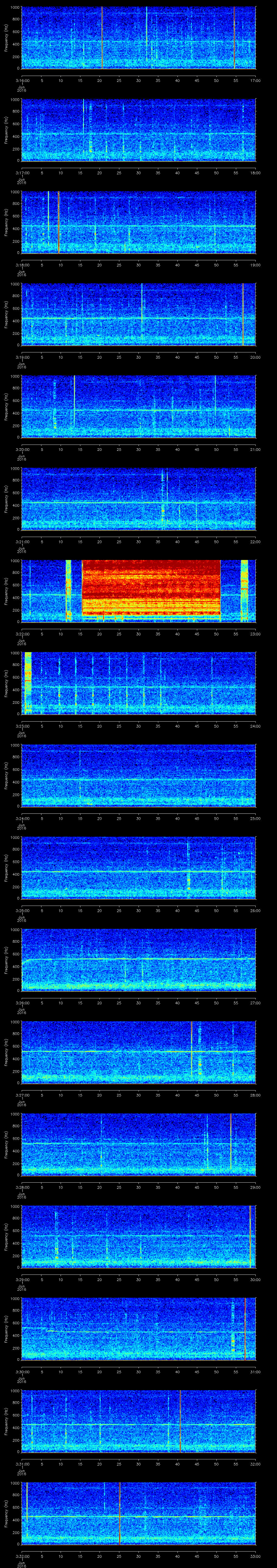Select the 30:00 end time label
The image size is (277, 1568).
click(255, 1279)
